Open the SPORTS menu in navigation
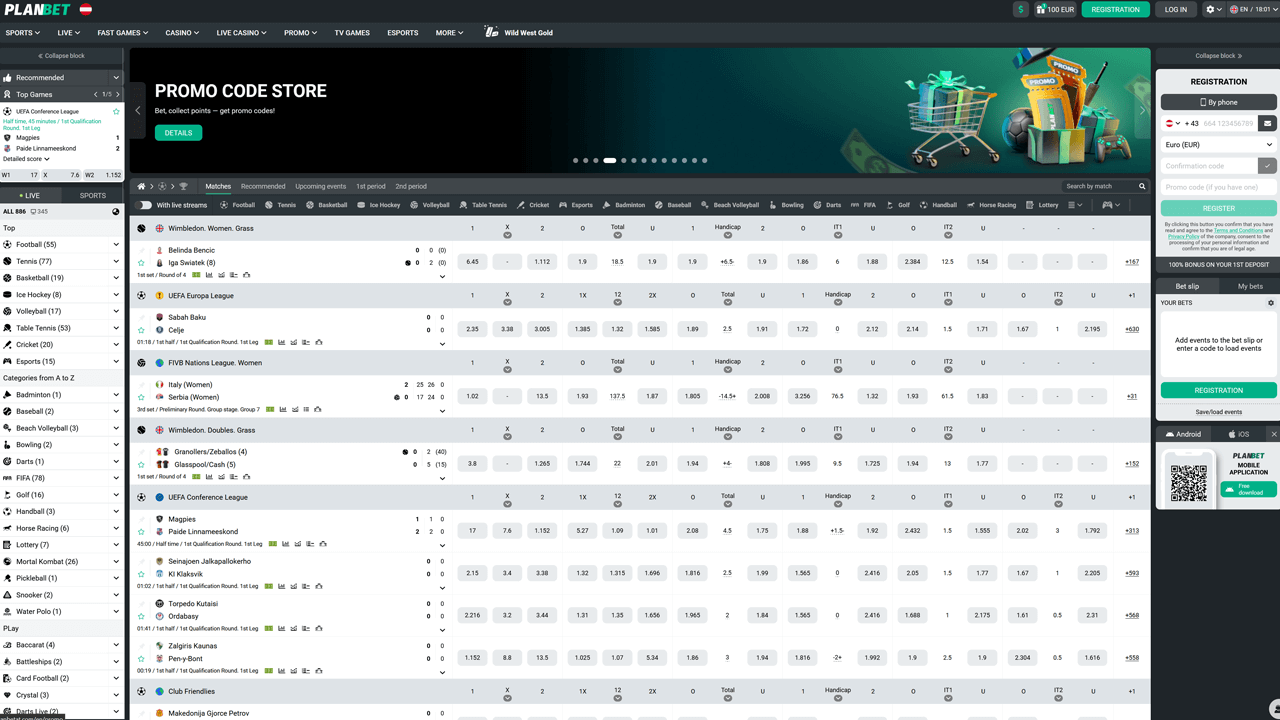Viewport: 1280px width, 720px height. tap(22, 33)
